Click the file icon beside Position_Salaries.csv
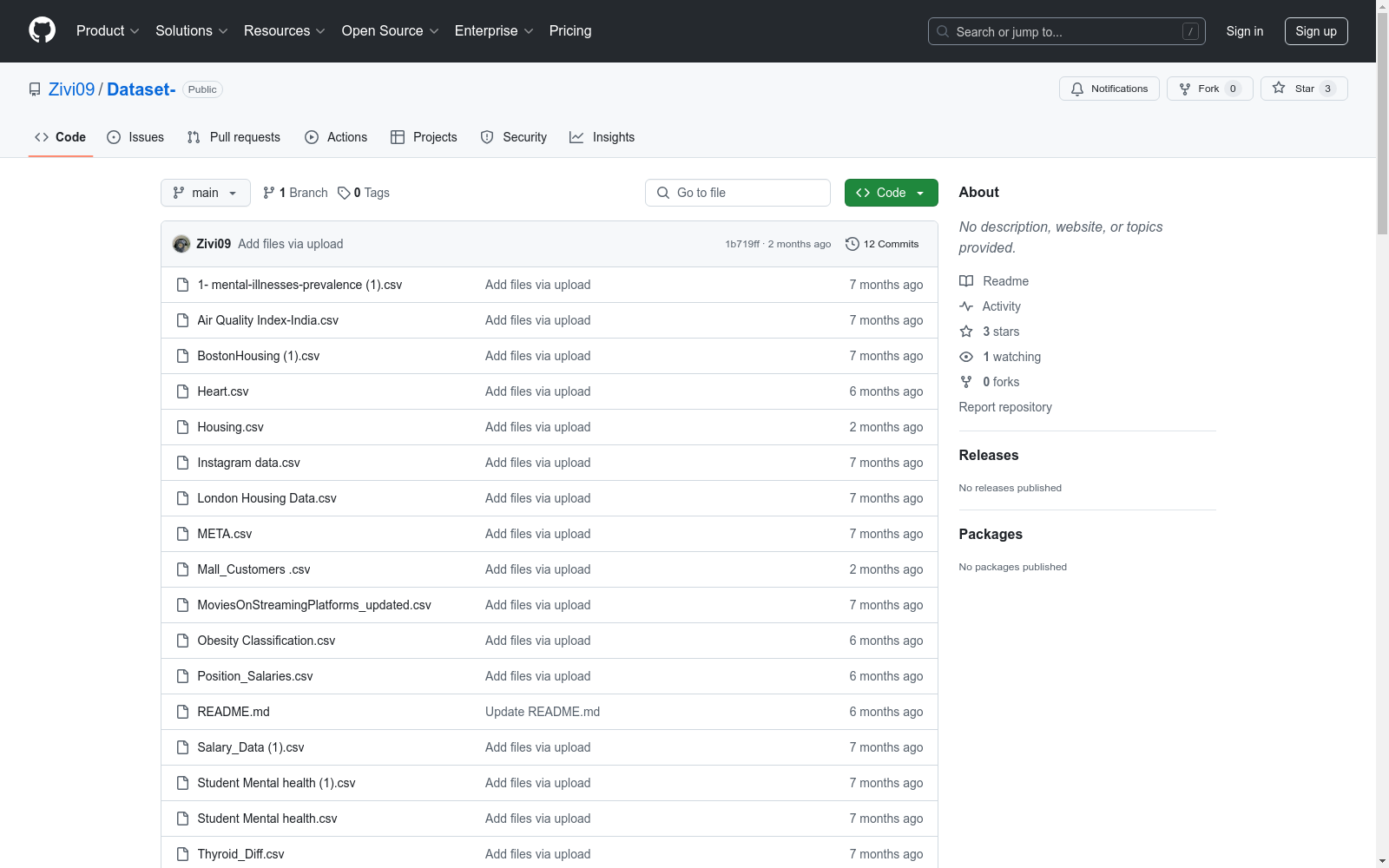Screen dimensions: 1389x868 pyautogui.click(x=182, y=676)
